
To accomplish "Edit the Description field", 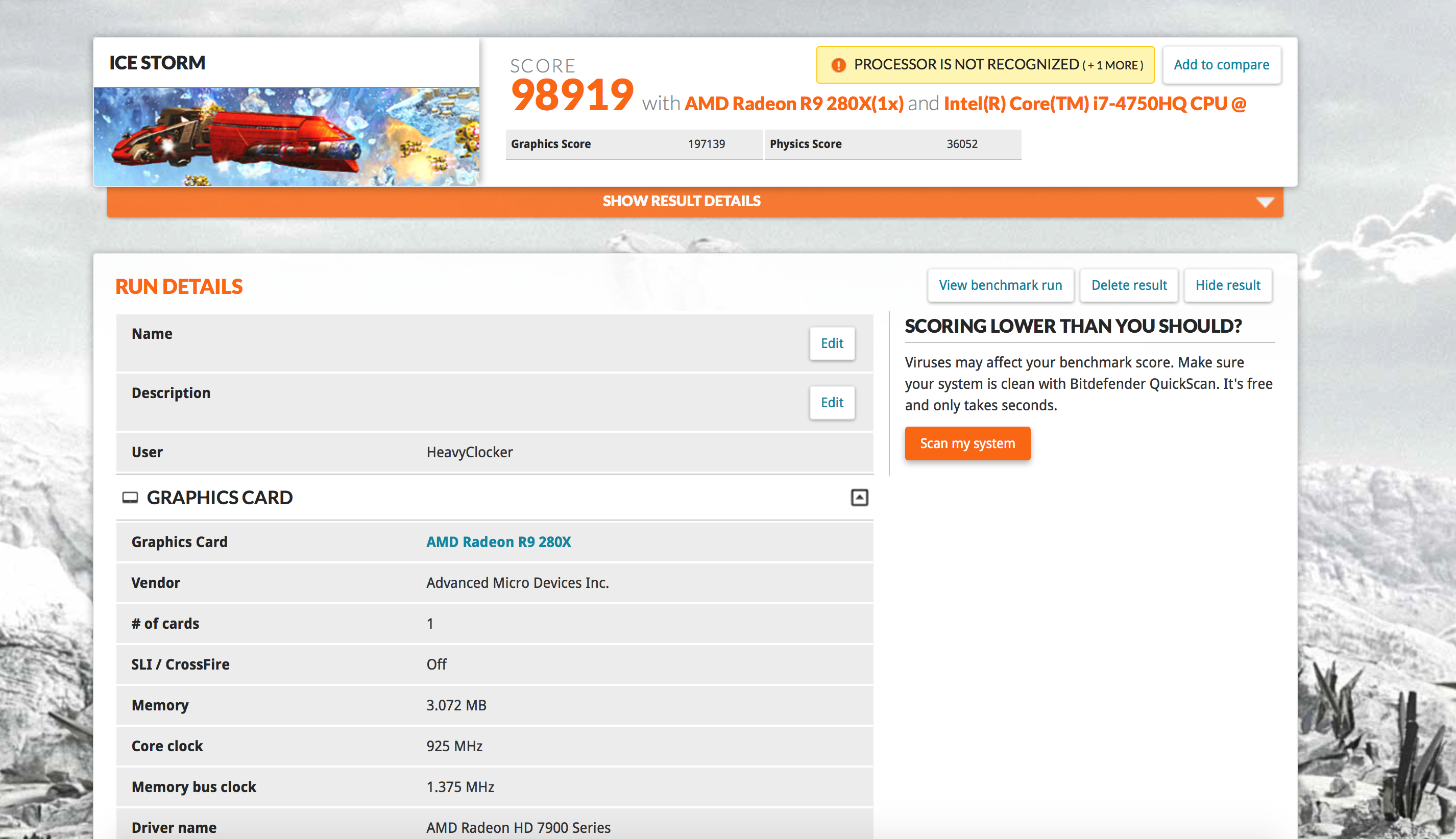I will (x=832, y=402).
